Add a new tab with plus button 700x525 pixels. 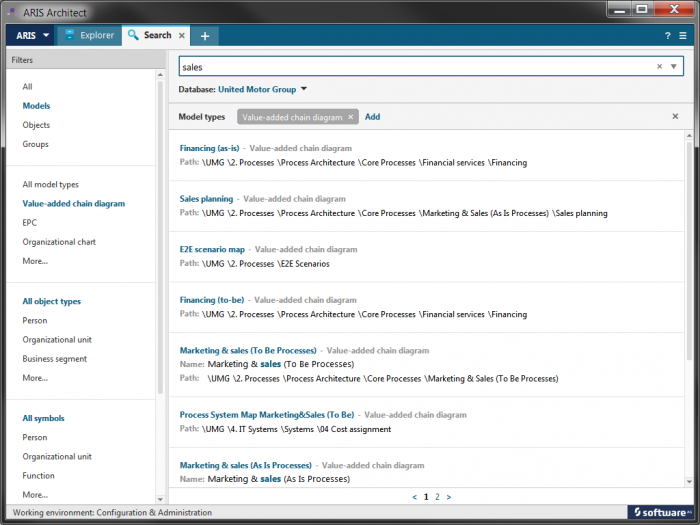[x=205, y=36]
